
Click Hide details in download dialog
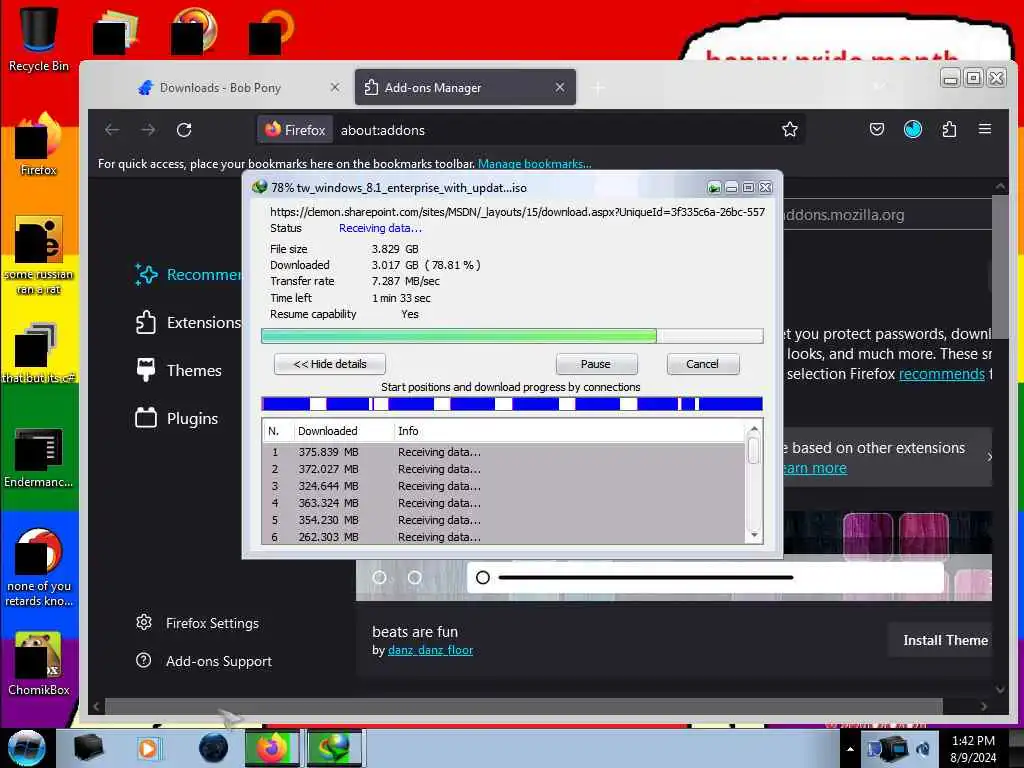click(330, 364)
